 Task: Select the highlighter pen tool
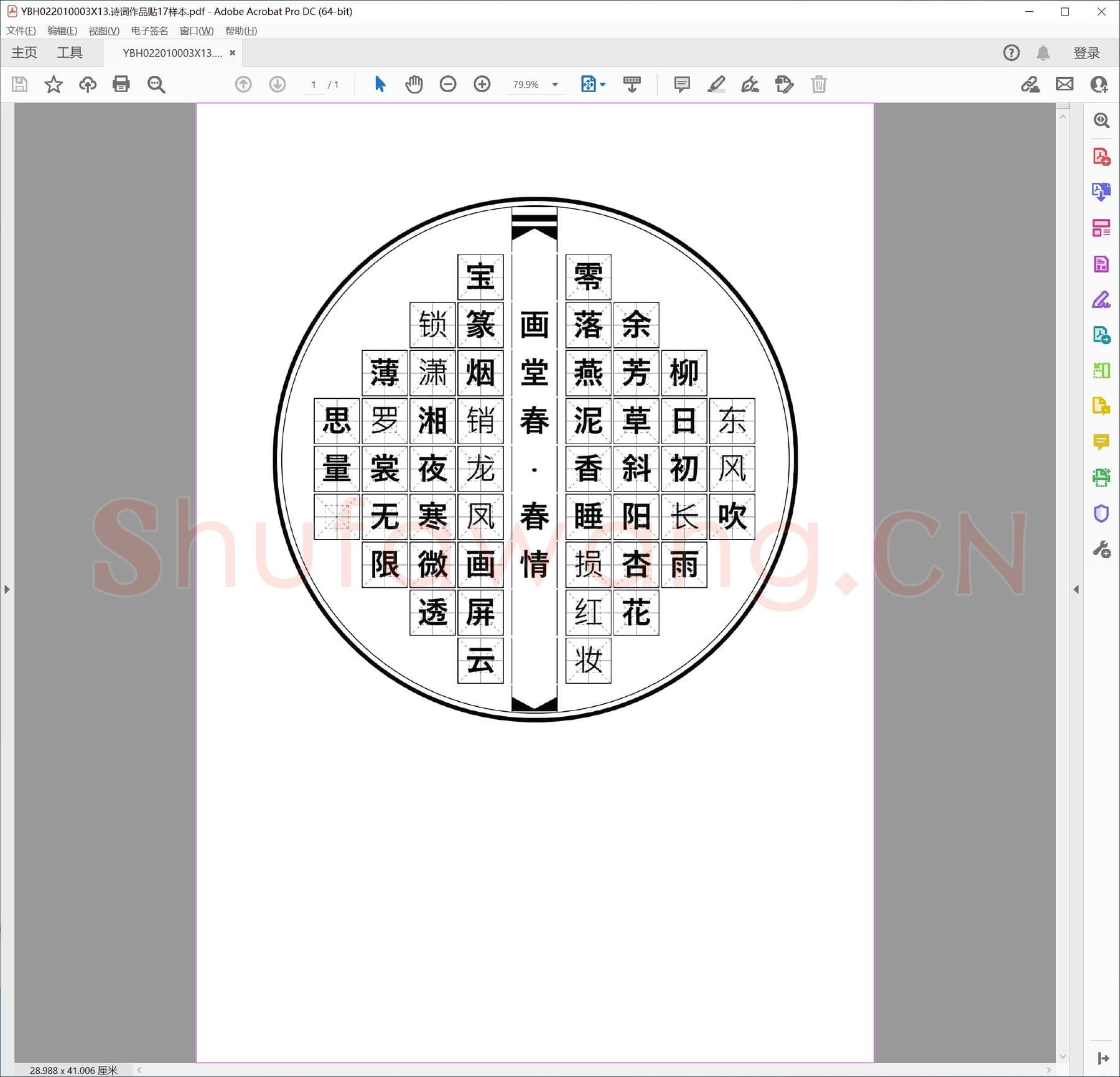tap(716, 84)
